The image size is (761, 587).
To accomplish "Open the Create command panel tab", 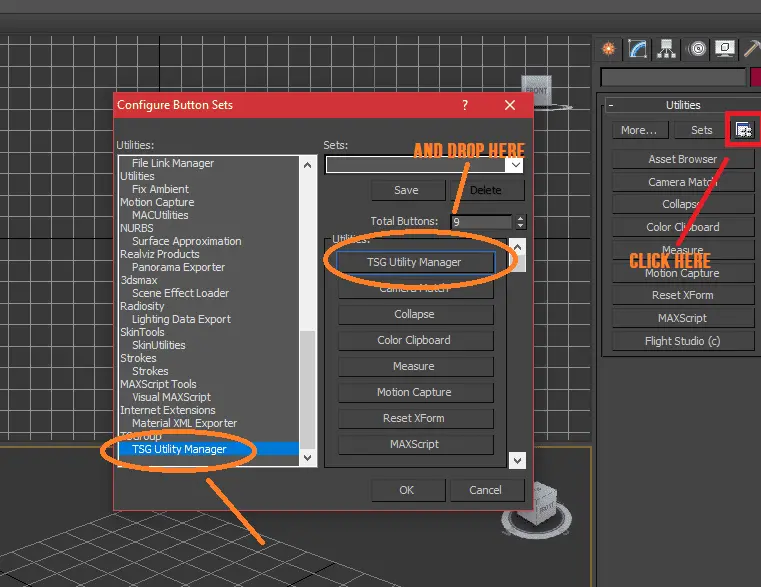I will pos(609,49).
